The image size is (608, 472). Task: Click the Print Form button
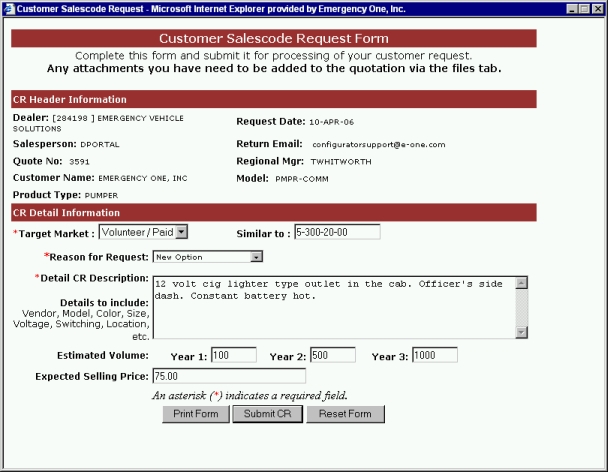point(196,414)
